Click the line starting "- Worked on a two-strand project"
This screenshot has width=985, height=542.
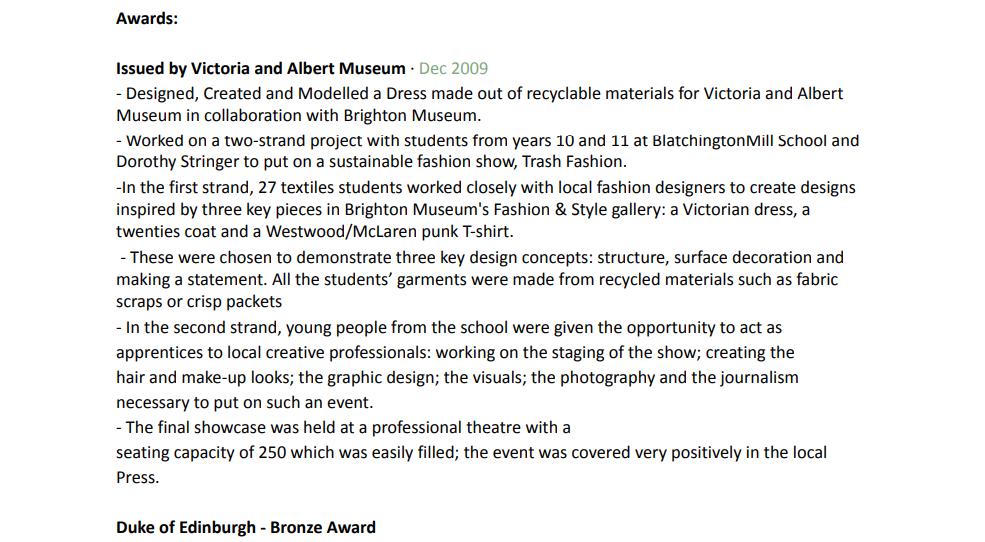point(487,140)
